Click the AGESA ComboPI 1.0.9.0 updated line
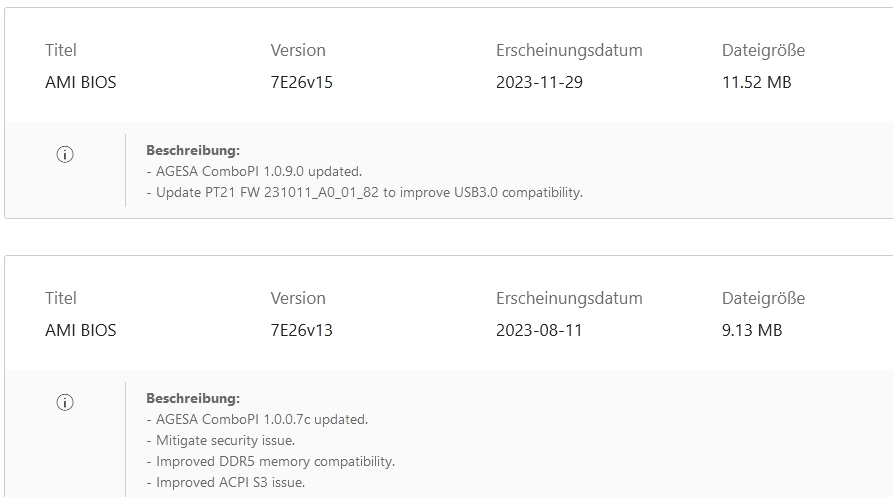The image size is (893, 497). pos(254,171)
